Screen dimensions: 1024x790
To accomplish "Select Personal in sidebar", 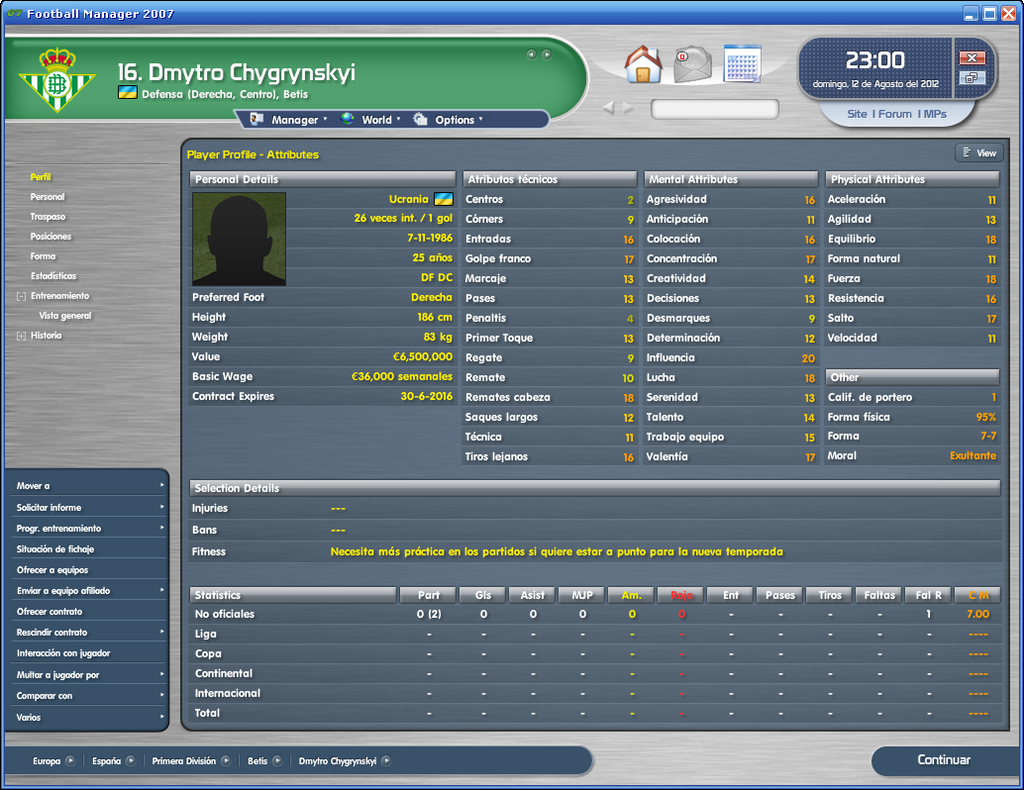I will click(48, 197).
